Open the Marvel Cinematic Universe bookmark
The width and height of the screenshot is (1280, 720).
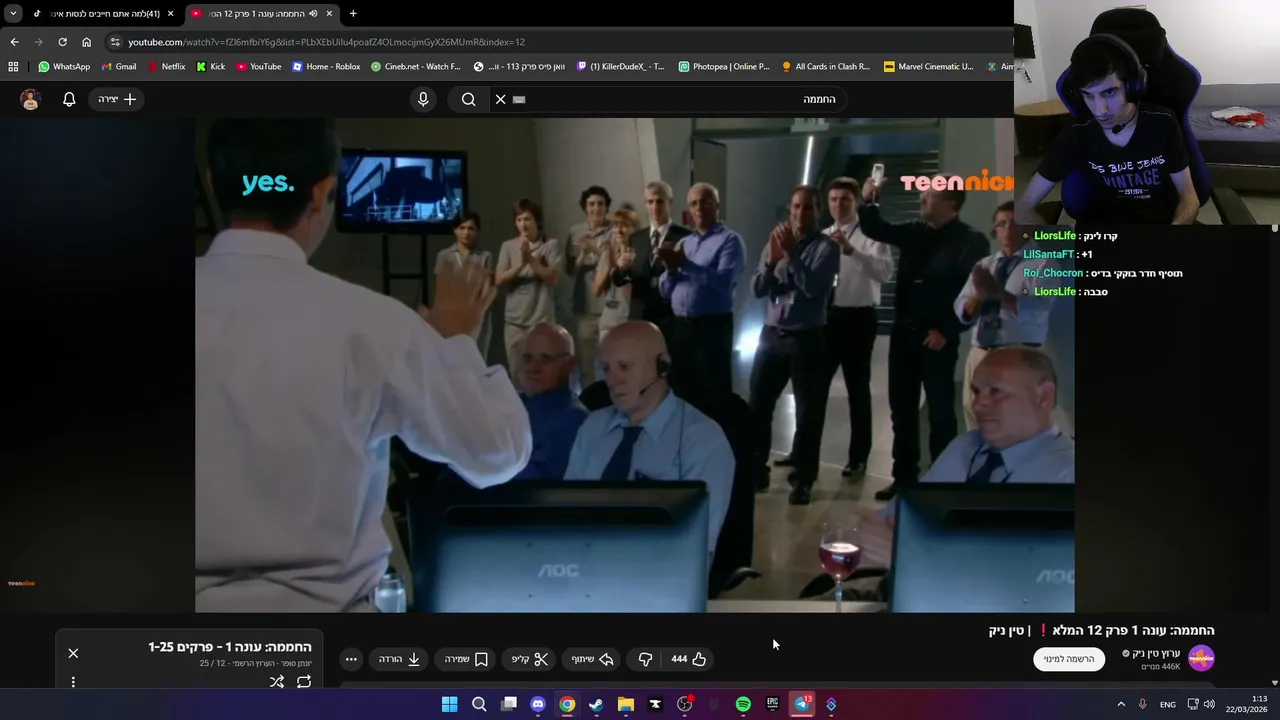[x=929, y=67]
